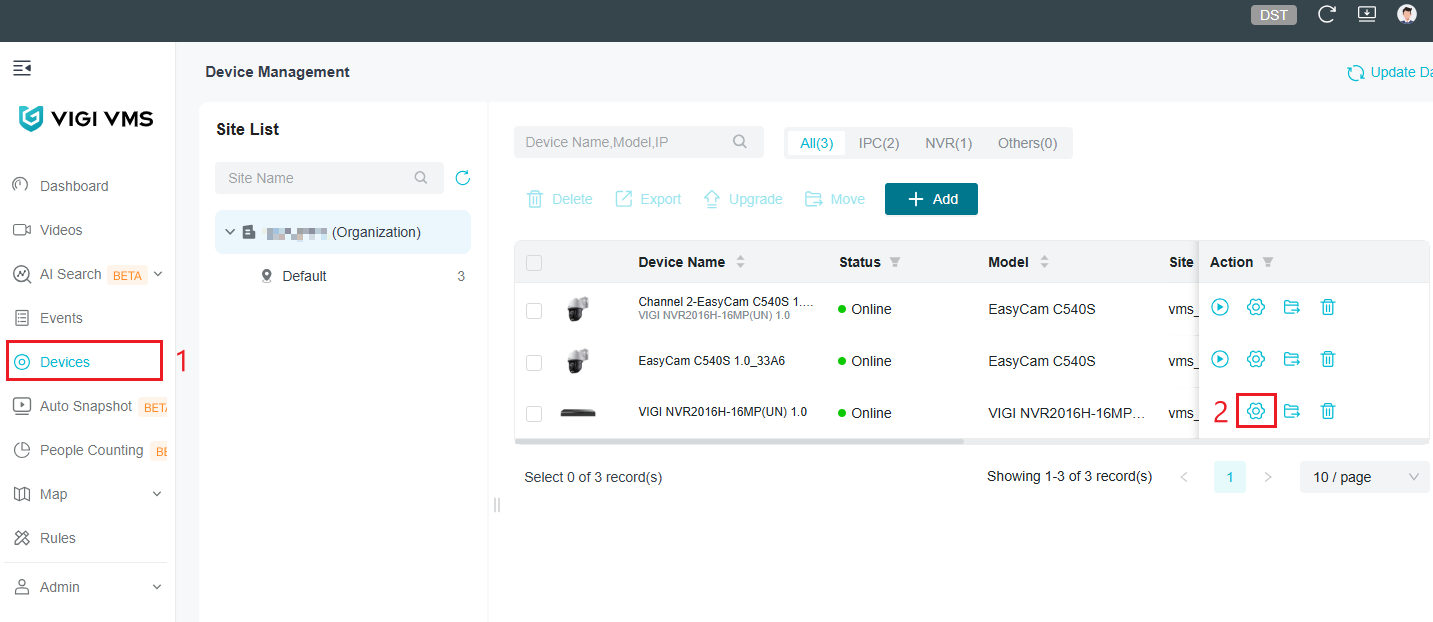1433x622 pixels.
Task: Collapse the Organization tree node
Action: [x=230, y=232]
